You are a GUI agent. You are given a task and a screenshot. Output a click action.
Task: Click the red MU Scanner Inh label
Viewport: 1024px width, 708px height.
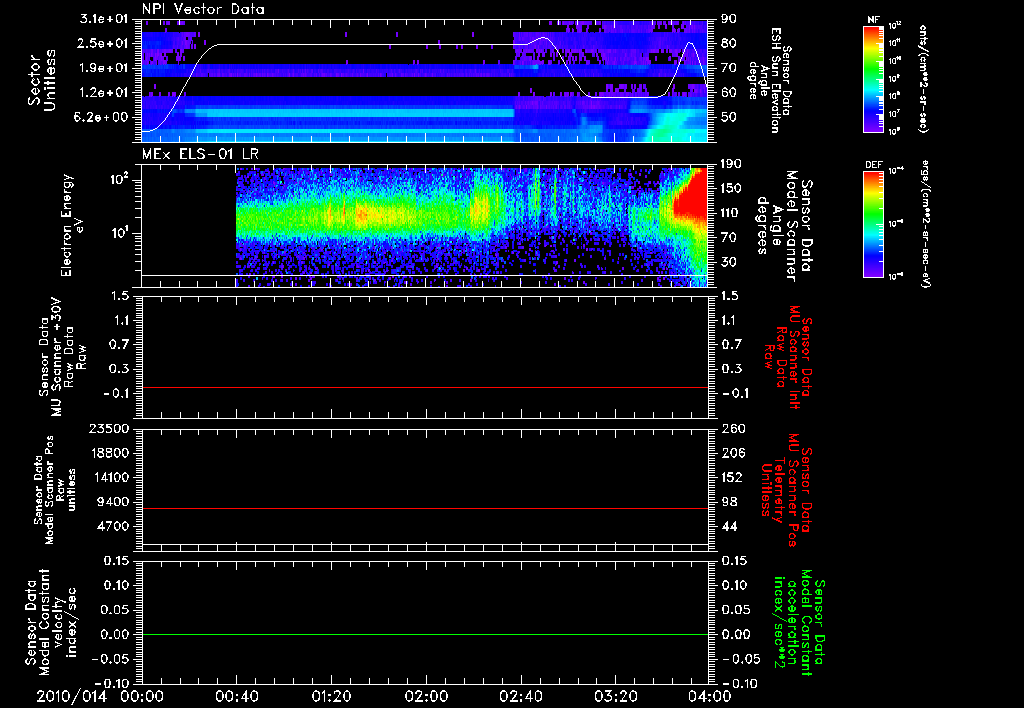pyautogui.click(x=788, y=357)
